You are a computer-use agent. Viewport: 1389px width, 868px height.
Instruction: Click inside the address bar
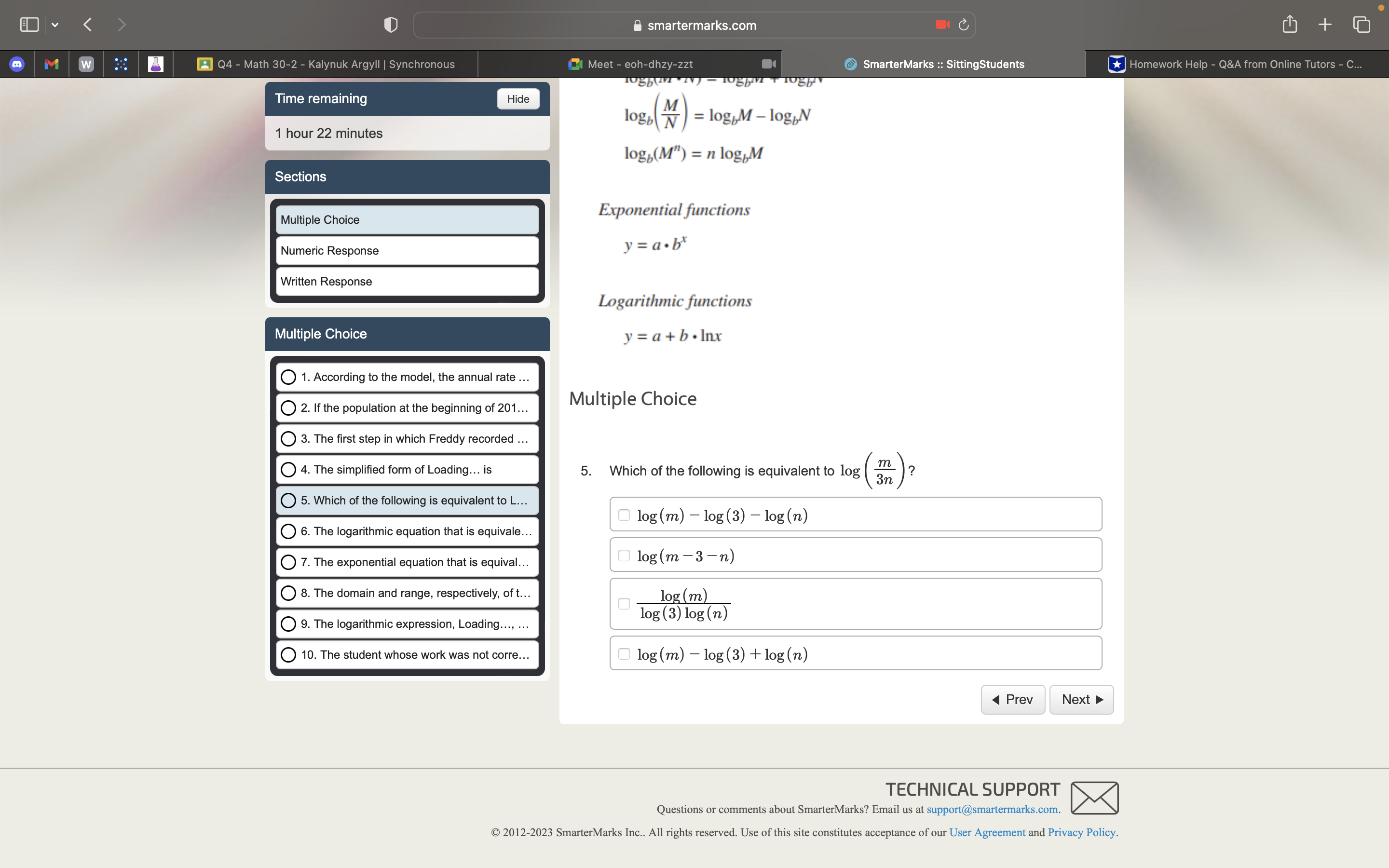[x=694, y=25]
